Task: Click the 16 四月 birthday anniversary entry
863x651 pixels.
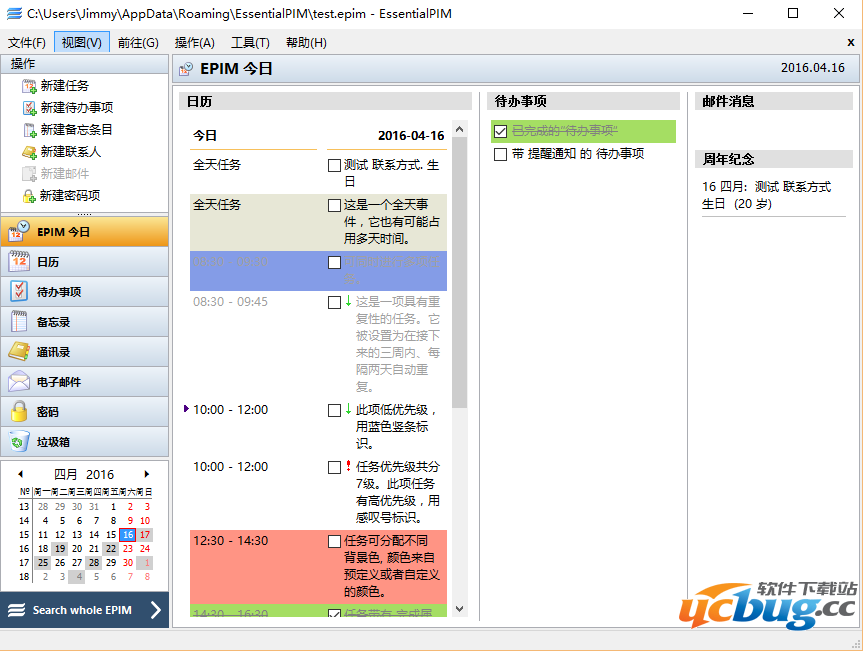Action: (766, 195)
